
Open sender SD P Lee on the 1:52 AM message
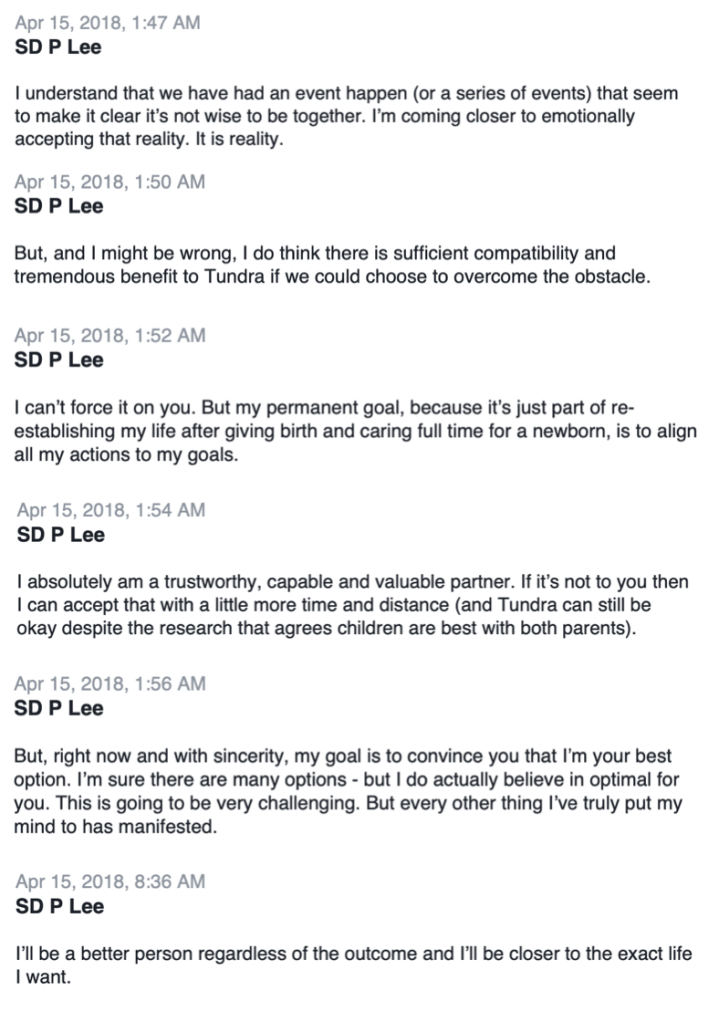(58, 359)
